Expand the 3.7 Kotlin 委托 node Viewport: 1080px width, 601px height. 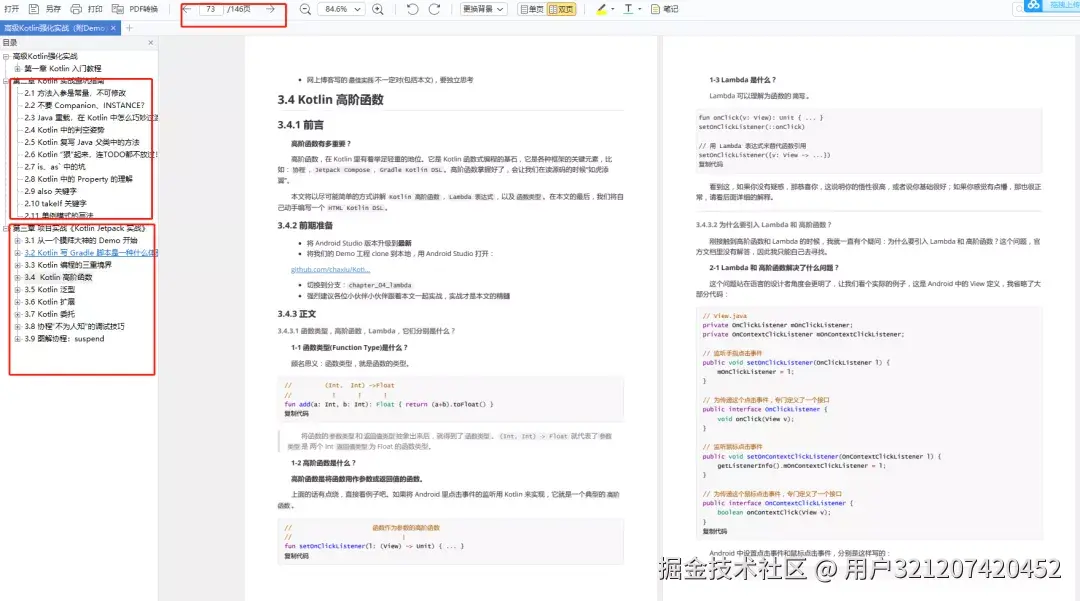[17, 315]
